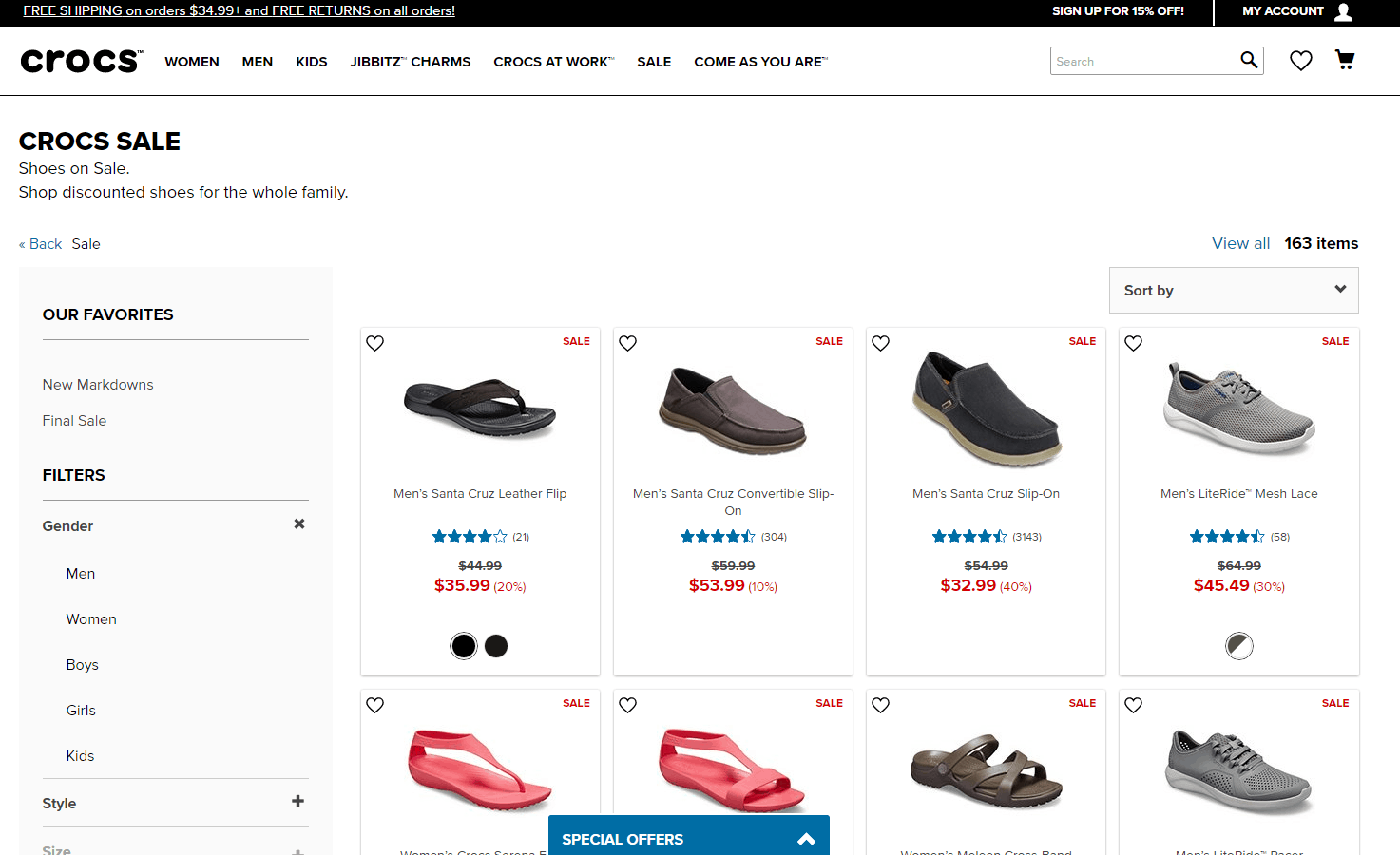Select second black swatch for Leather Flip
1400x855 pixels.
[496, 646]
